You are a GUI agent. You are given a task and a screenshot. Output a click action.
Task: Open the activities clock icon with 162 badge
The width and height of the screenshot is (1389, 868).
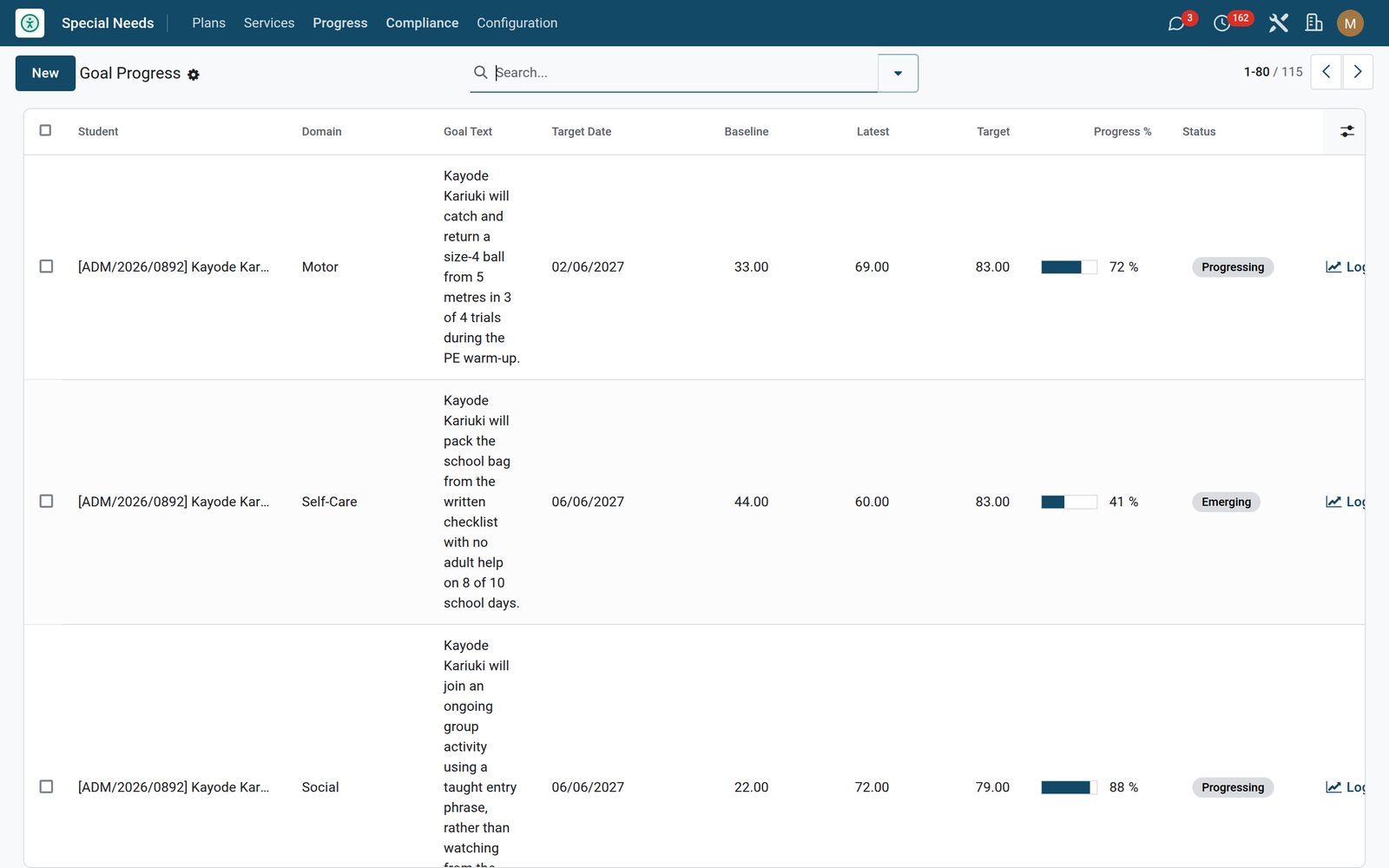[x=1221, y=23]
